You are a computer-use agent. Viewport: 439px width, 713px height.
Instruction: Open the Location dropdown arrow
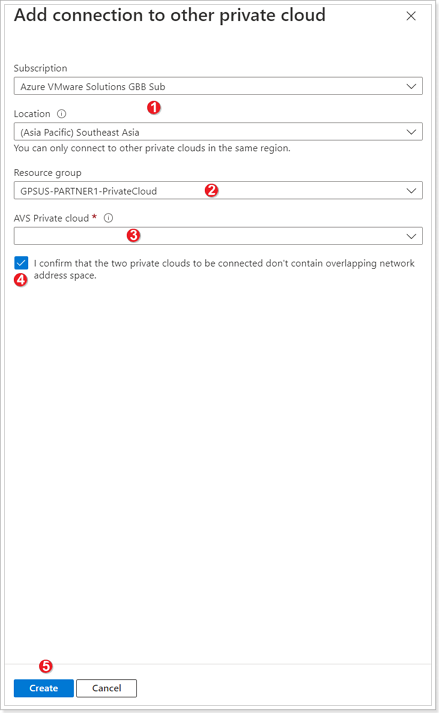(x=411, y=132)
